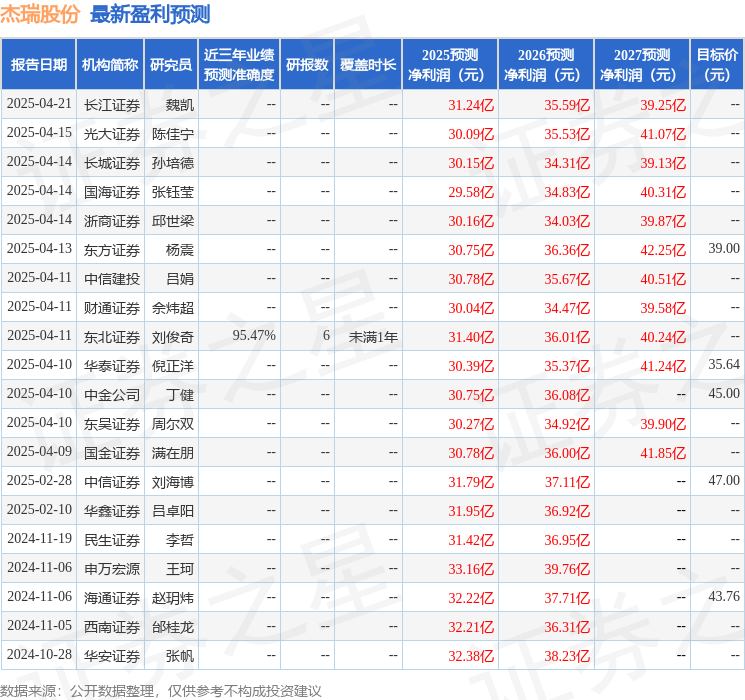Click the 42.25亿 2027 profit value
The width and height of the screenshot is (745, 700).
point(663,250)
